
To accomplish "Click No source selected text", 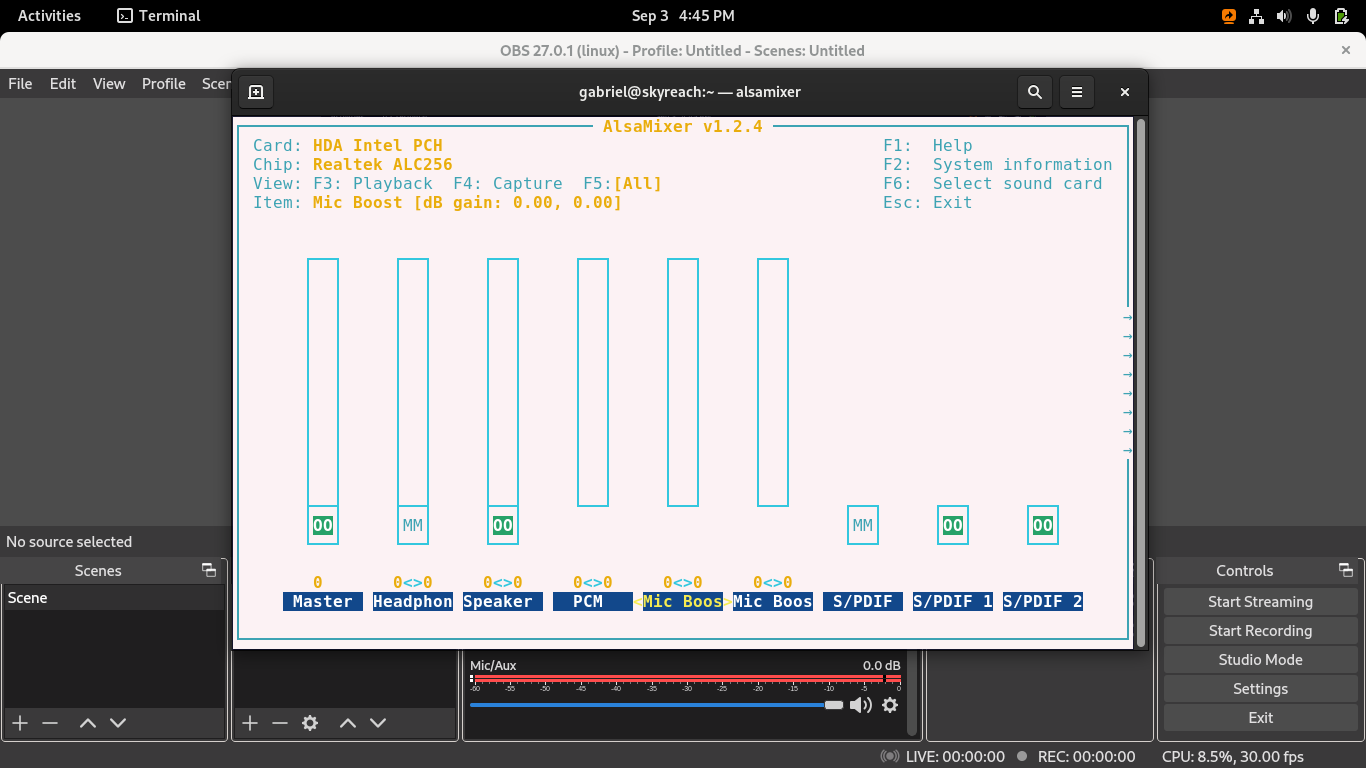I will (x=69, y=542).
